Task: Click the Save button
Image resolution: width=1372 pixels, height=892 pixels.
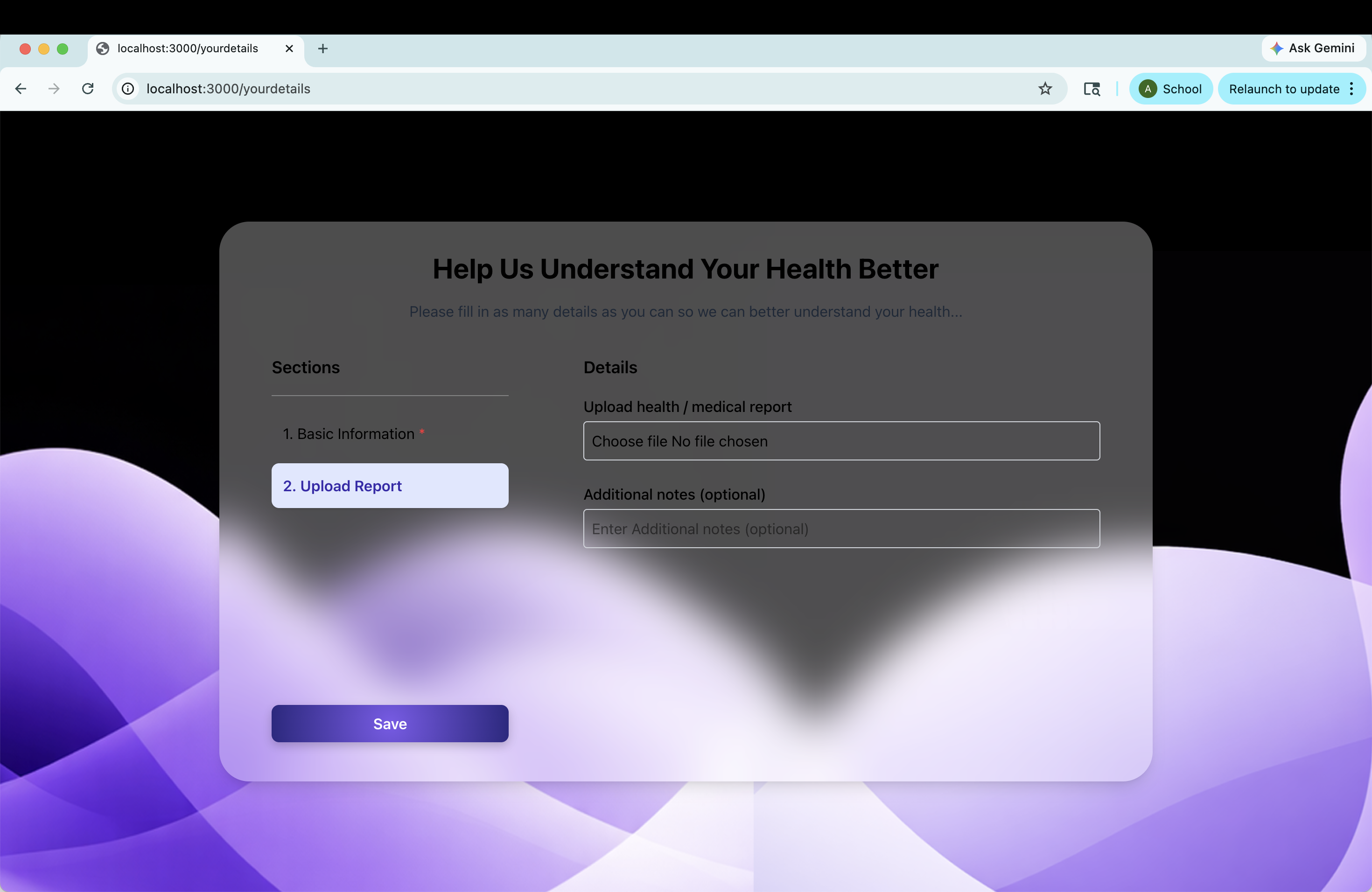Action: click(390, 723)
